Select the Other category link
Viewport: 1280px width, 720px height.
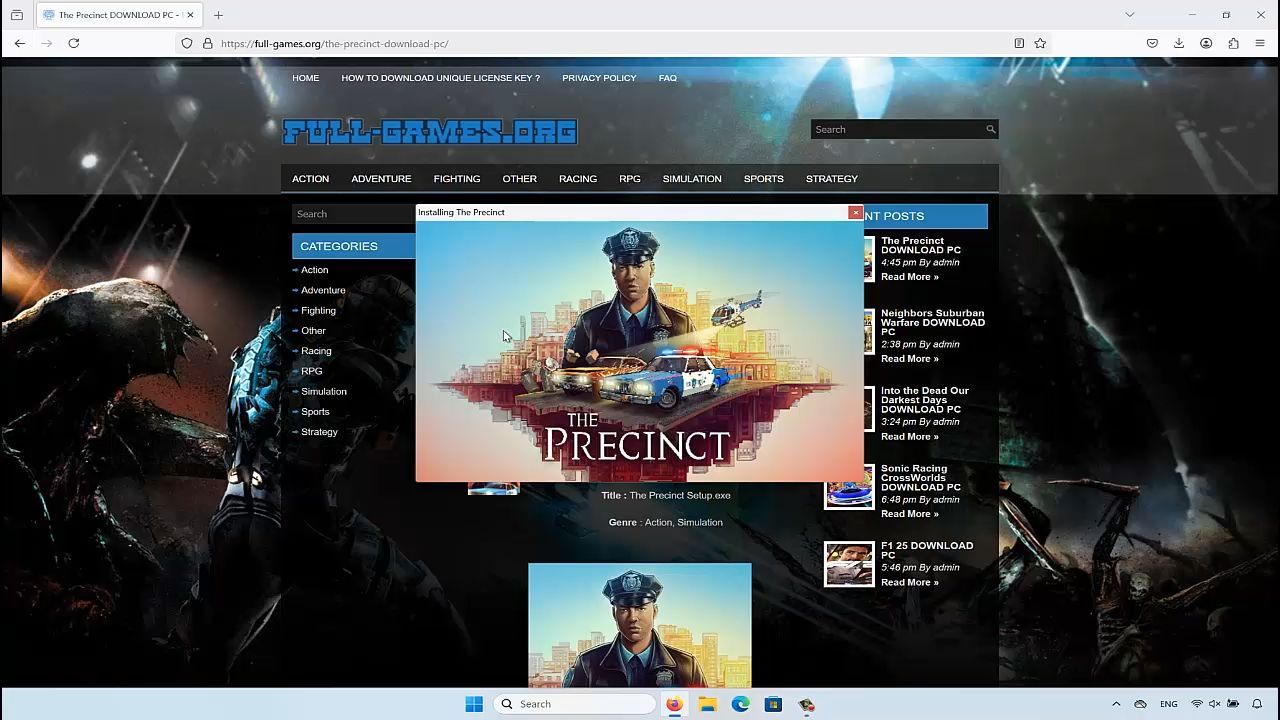313,331
